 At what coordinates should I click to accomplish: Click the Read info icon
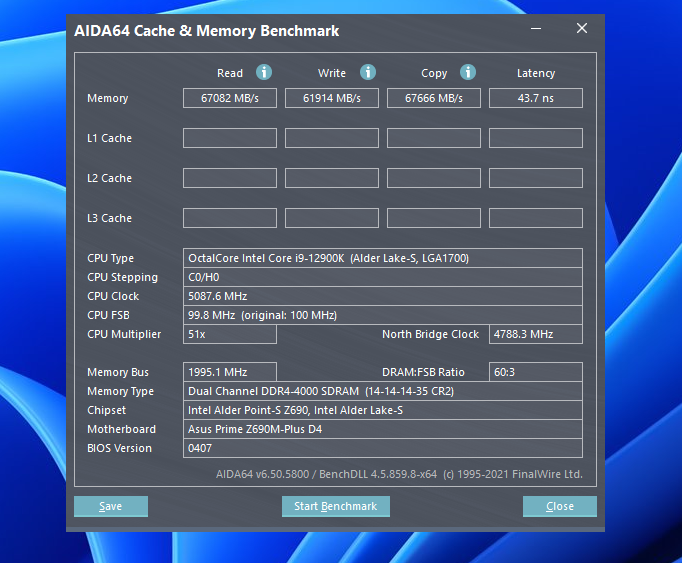(264, 72)
